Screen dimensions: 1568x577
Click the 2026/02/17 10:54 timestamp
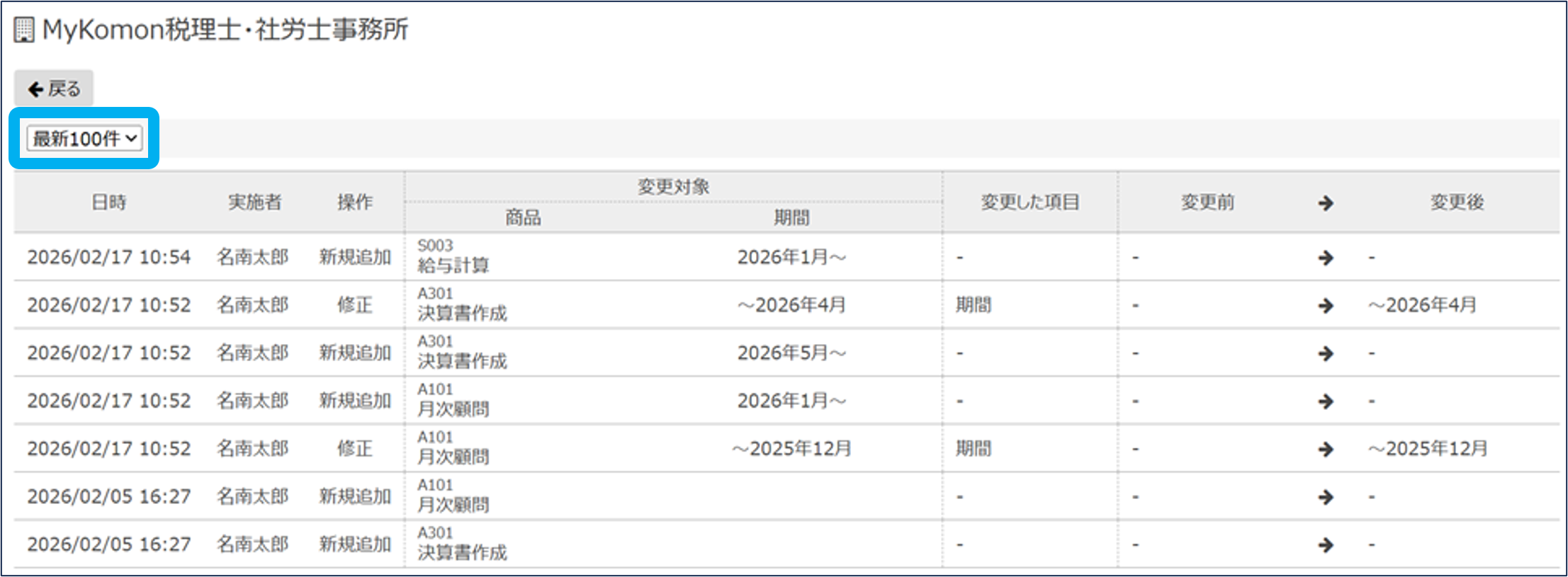109,257
